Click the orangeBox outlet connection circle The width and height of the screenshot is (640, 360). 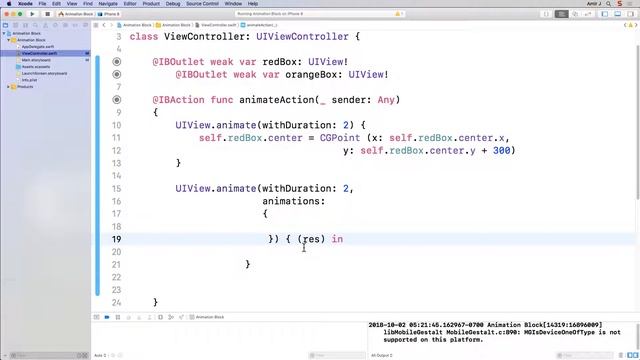(x=117, y=74)
